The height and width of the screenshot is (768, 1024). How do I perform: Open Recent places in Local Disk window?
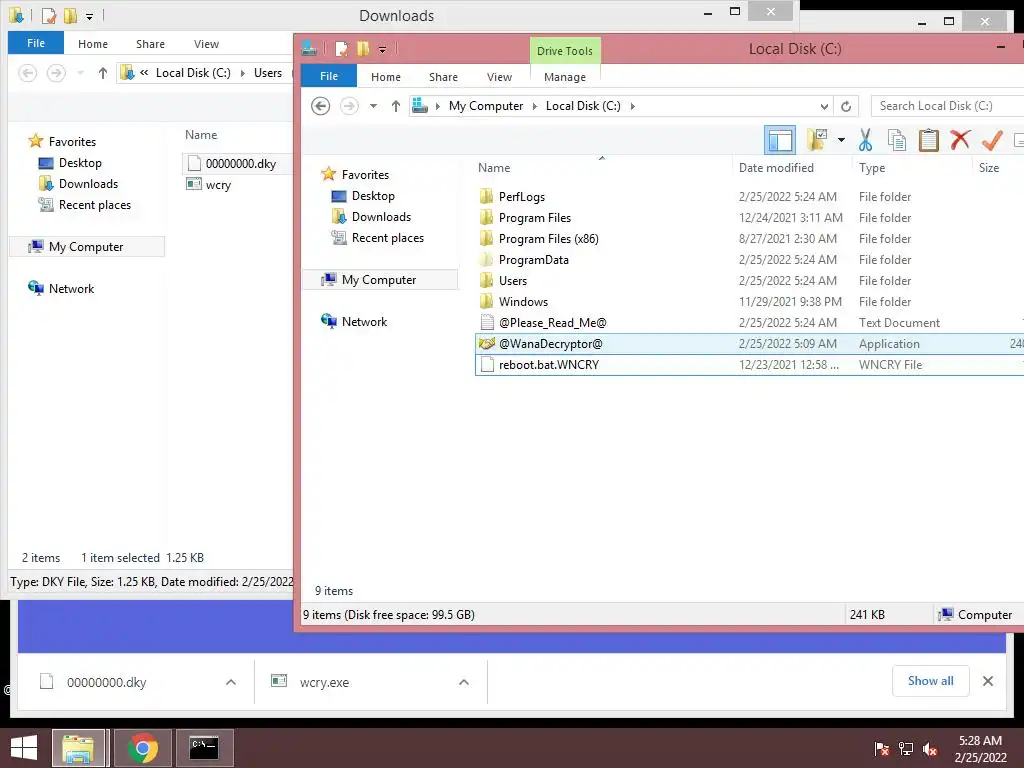(387, 238)
